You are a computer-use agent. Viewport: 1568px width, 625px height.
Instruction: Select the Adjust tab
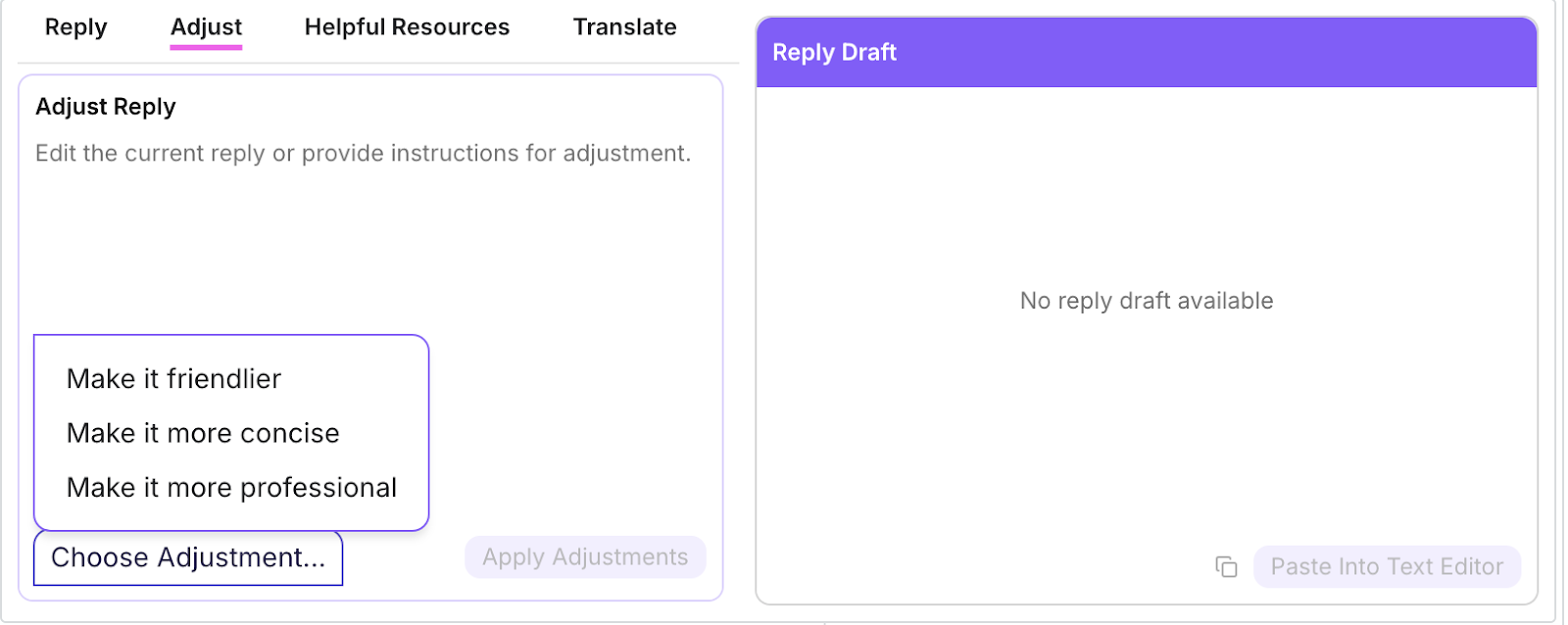click(205, 27)
